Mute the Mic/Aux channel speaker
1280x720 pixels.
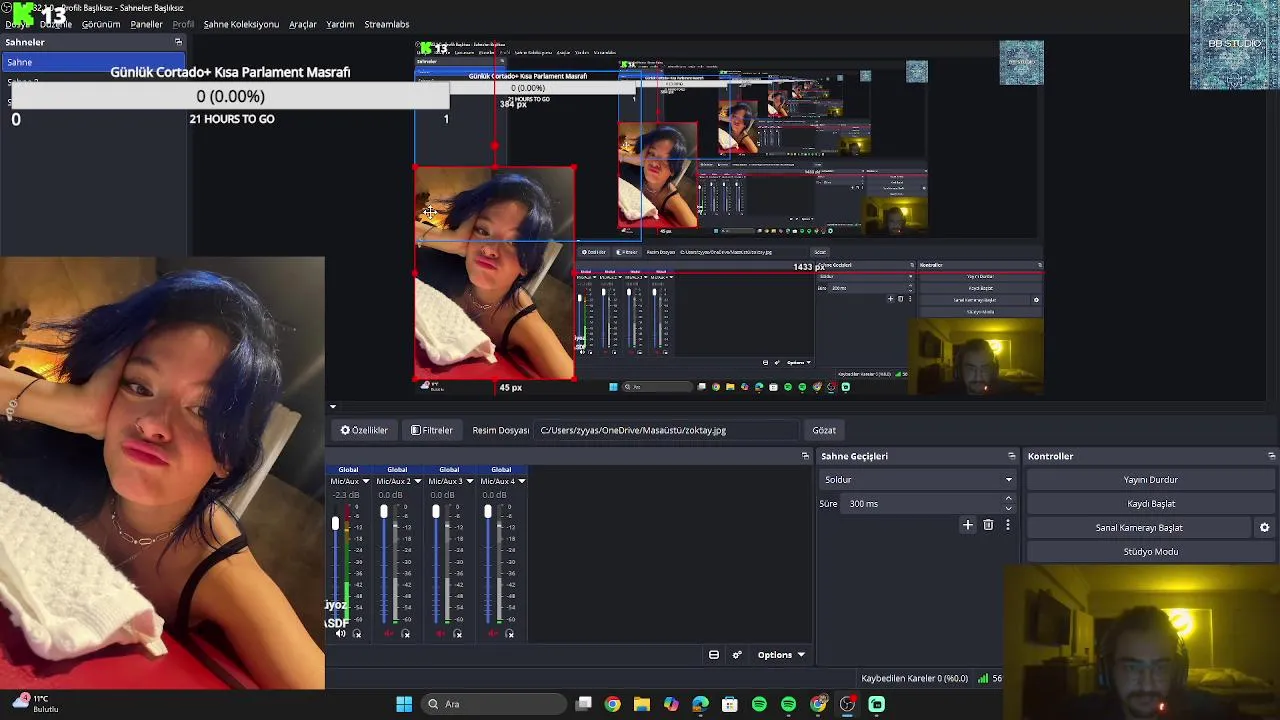coord(340,634)
